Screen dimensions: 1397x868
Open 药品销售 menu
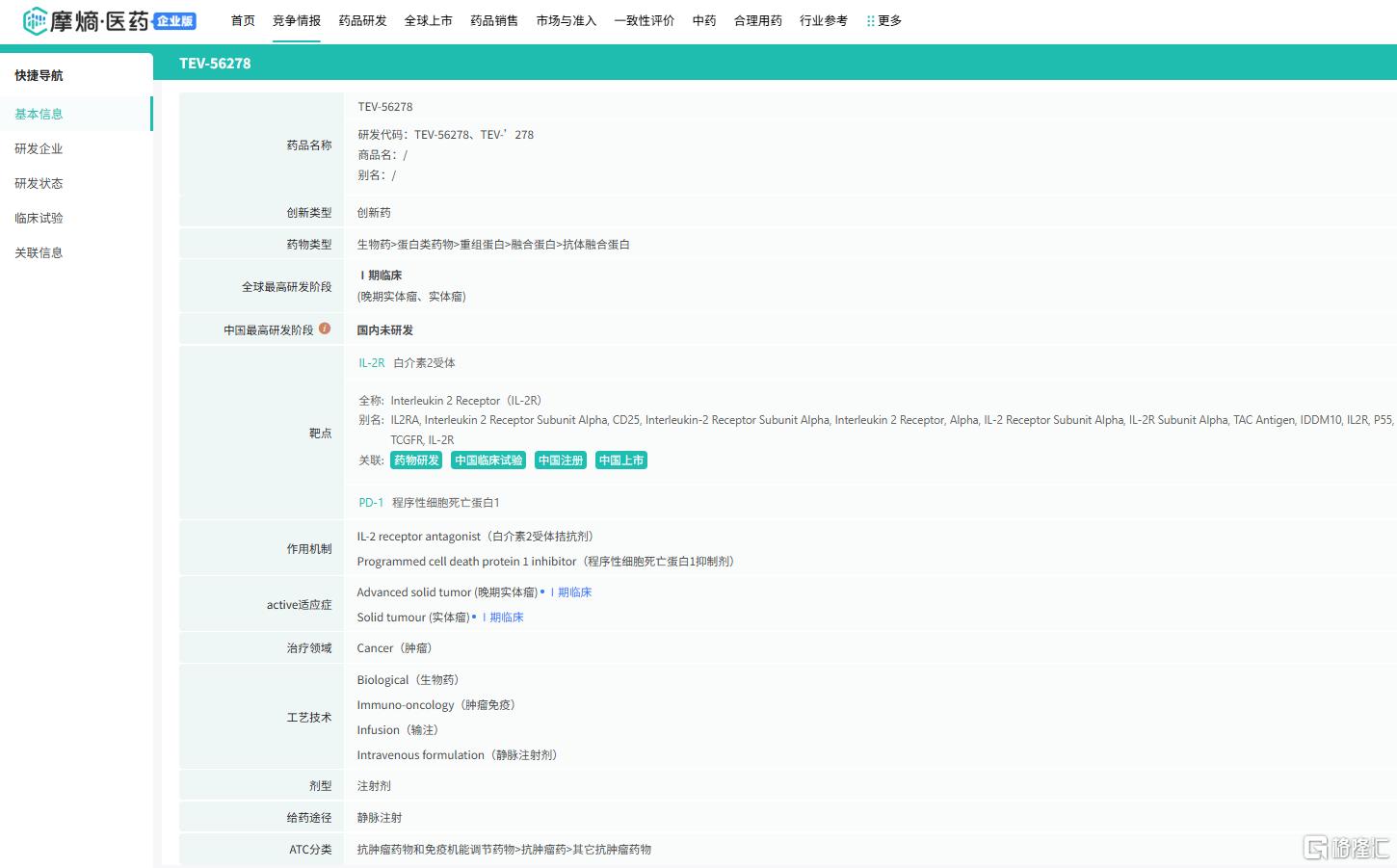pyautogui.click(x=494, y=20)
